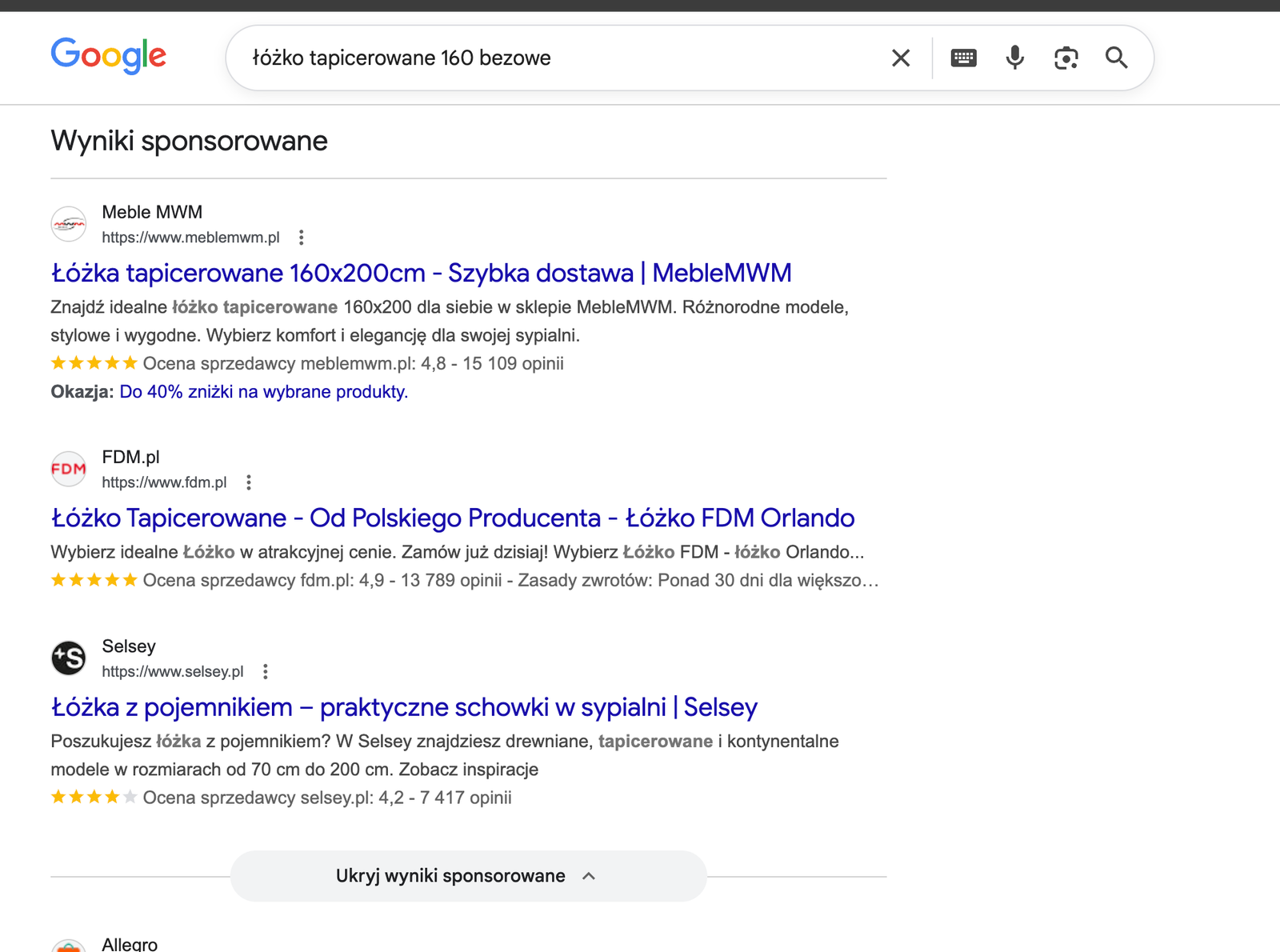Screen dimensions: 1280x952
Task: Start voice search with the microphone icon
Action: 1014,58
